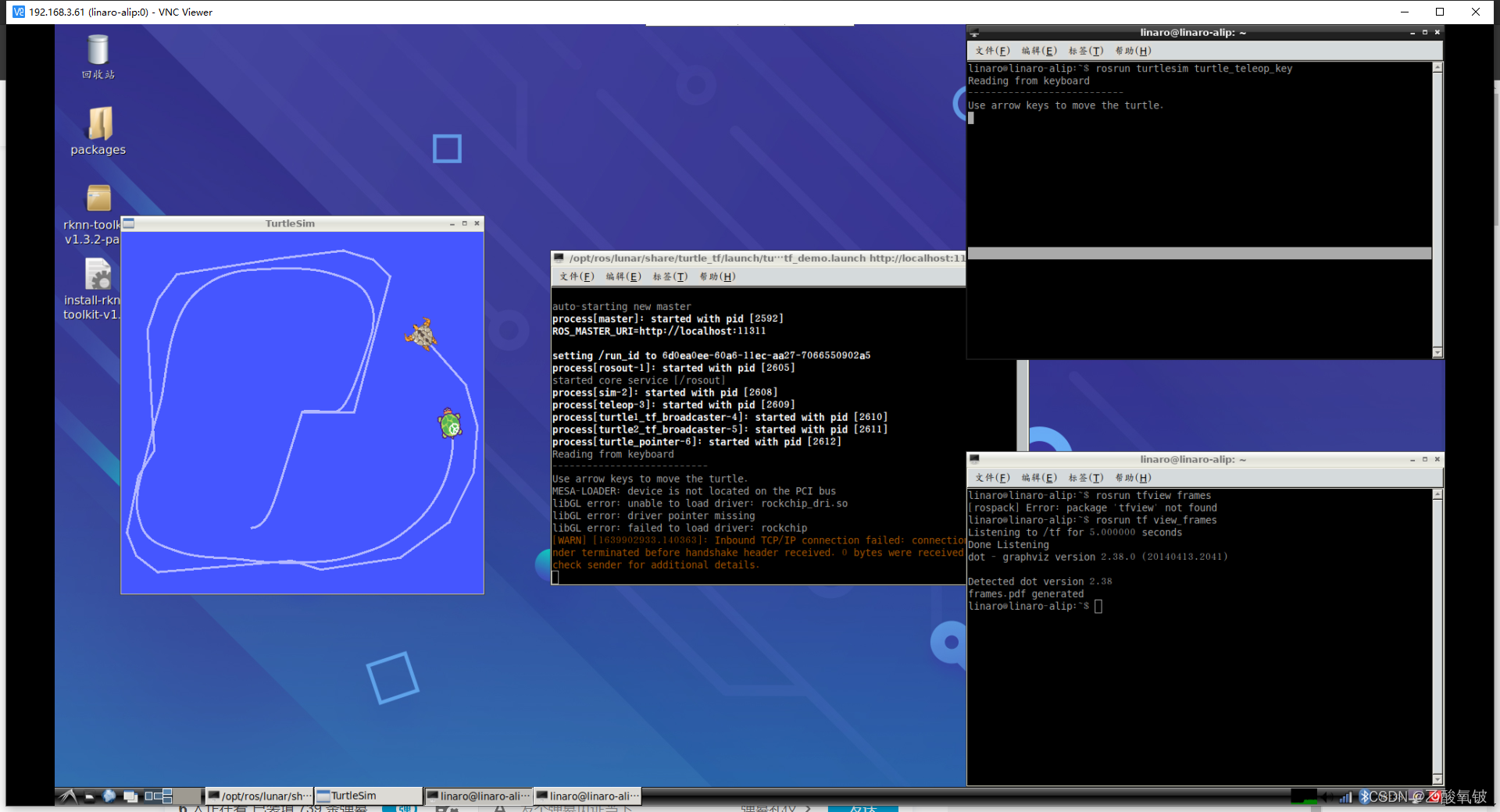Click the minimize-all-windows taskbar icon
1500x812 pixels.
[x=89, y=796]
